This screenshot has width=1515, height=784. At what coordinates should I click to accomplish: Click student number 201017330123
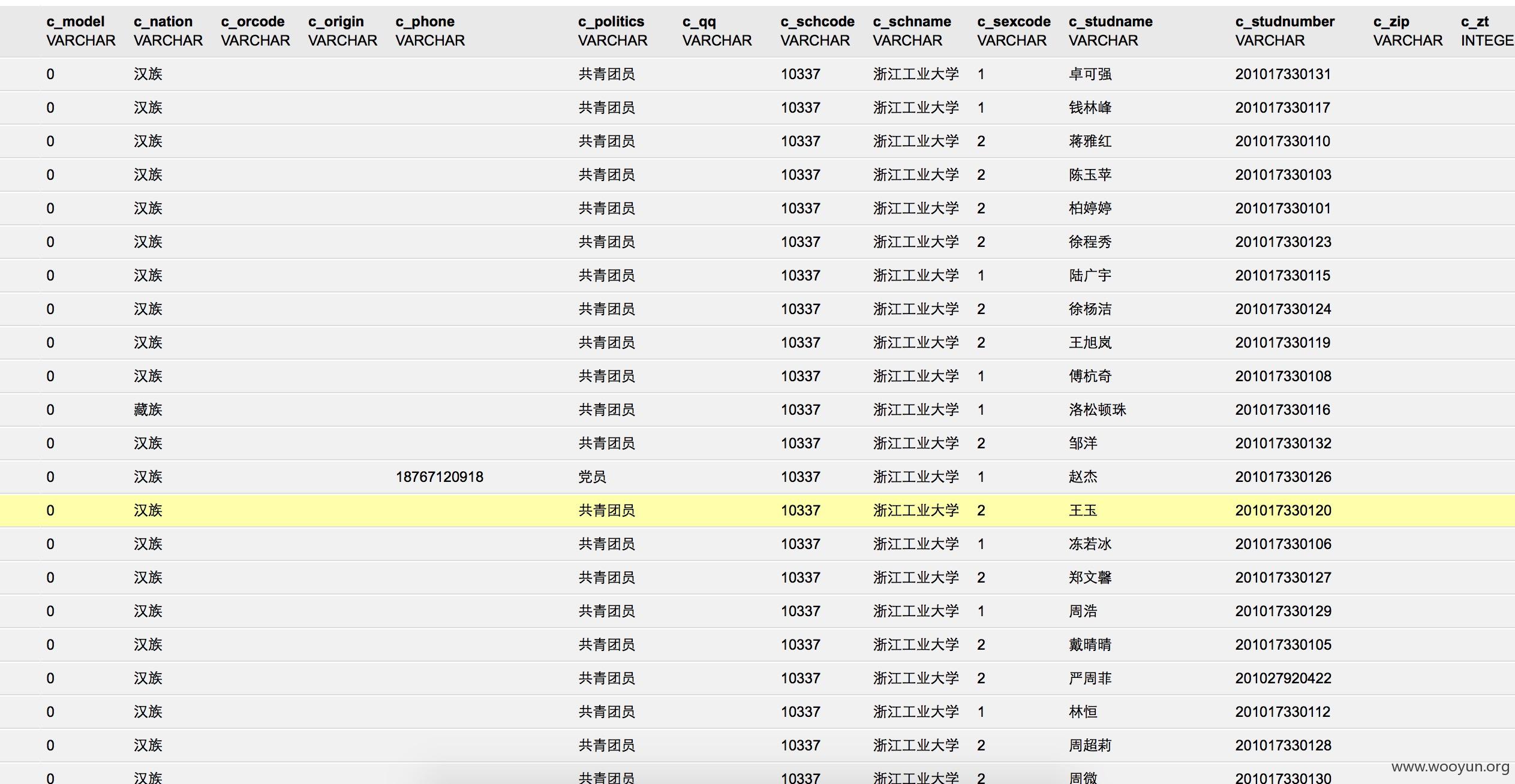[x=1283, y=242]
